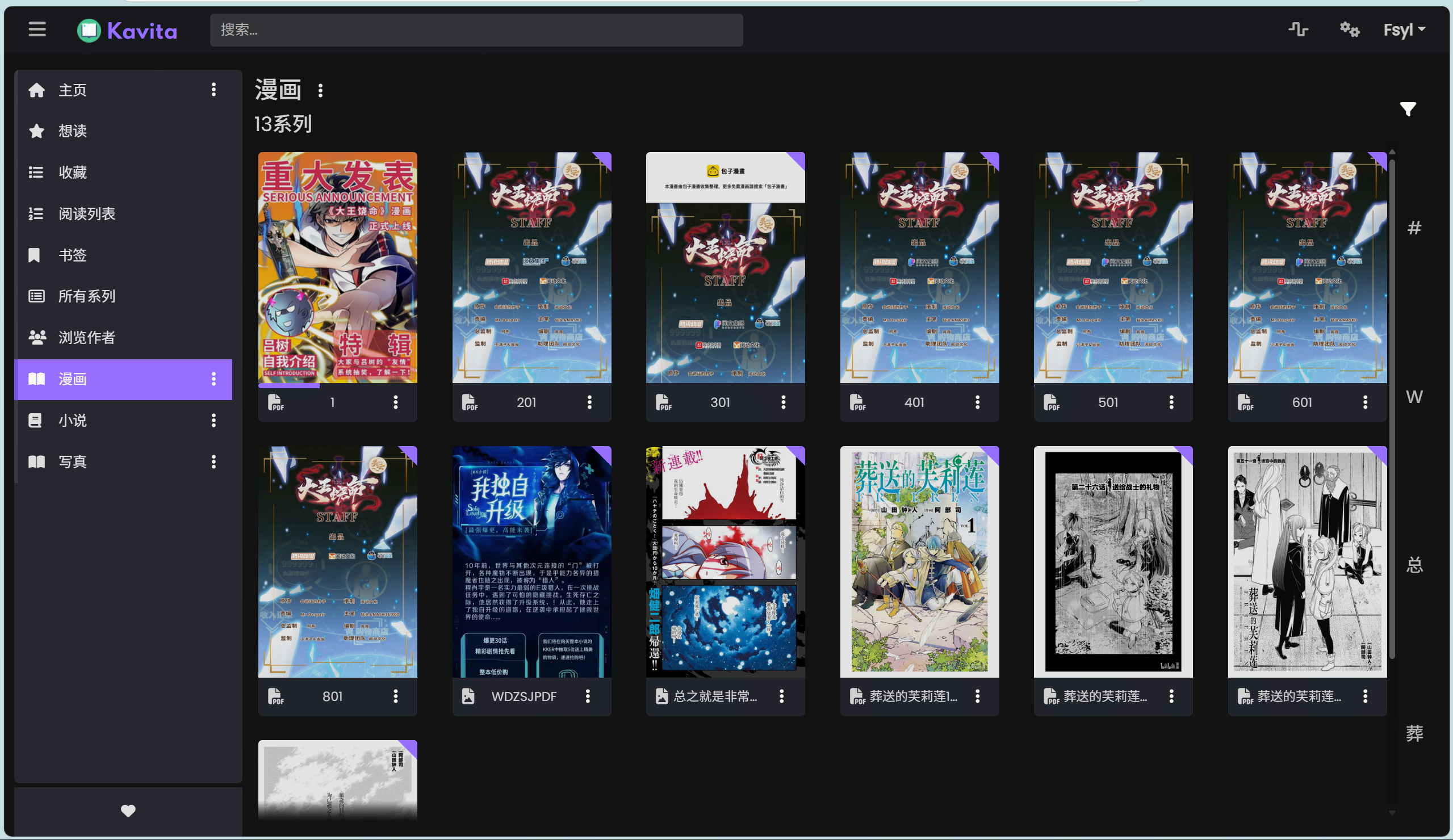Click PDF format icon on series 1
This screenshot has height=840, width=1453.
click(275, 402)
